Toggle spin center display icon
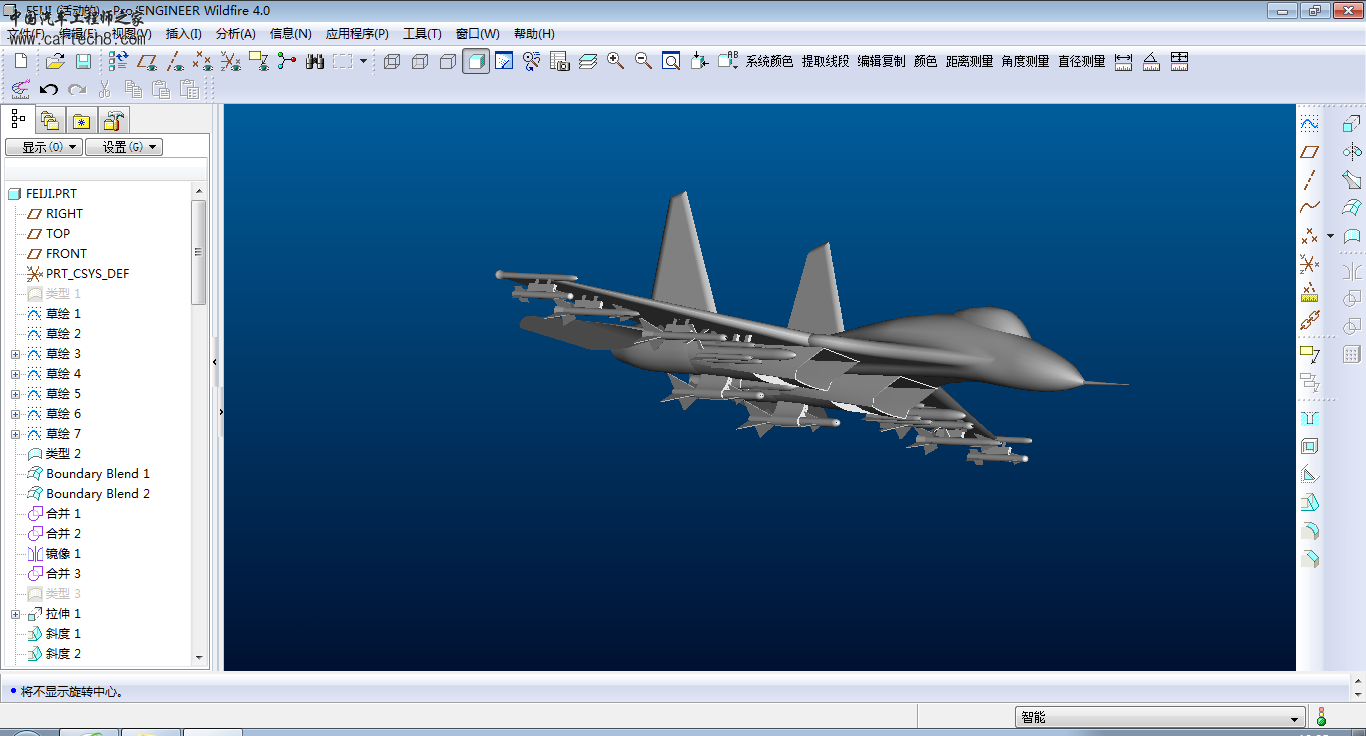Viewport: 1366px width, 736px height. [287, 62]
